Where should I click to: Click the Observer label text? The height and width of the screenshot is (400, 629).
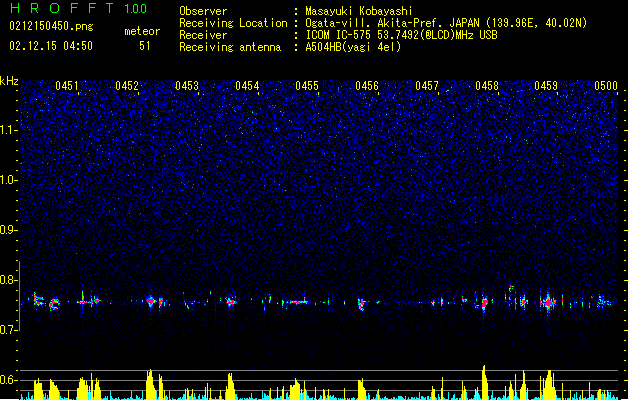tap(203, 11)
